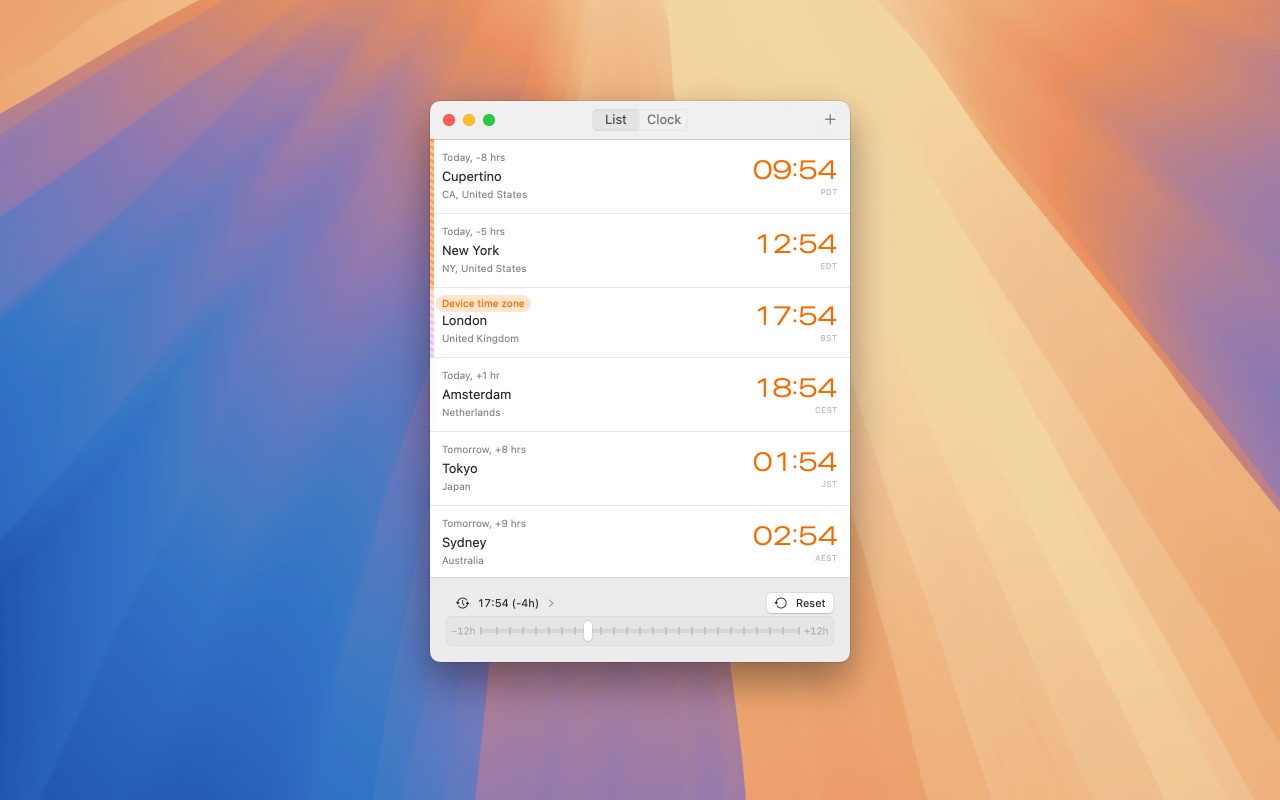This screenshot has width=1280, height=800.
Task: Reset the time offset
Action: 800,603
